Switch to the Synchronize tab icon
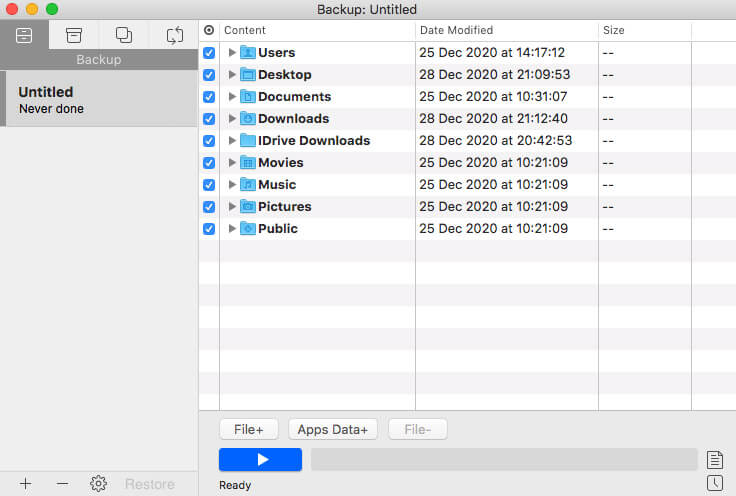The height and width of the screenshot is (496, 736). click(x=174, y=35)
